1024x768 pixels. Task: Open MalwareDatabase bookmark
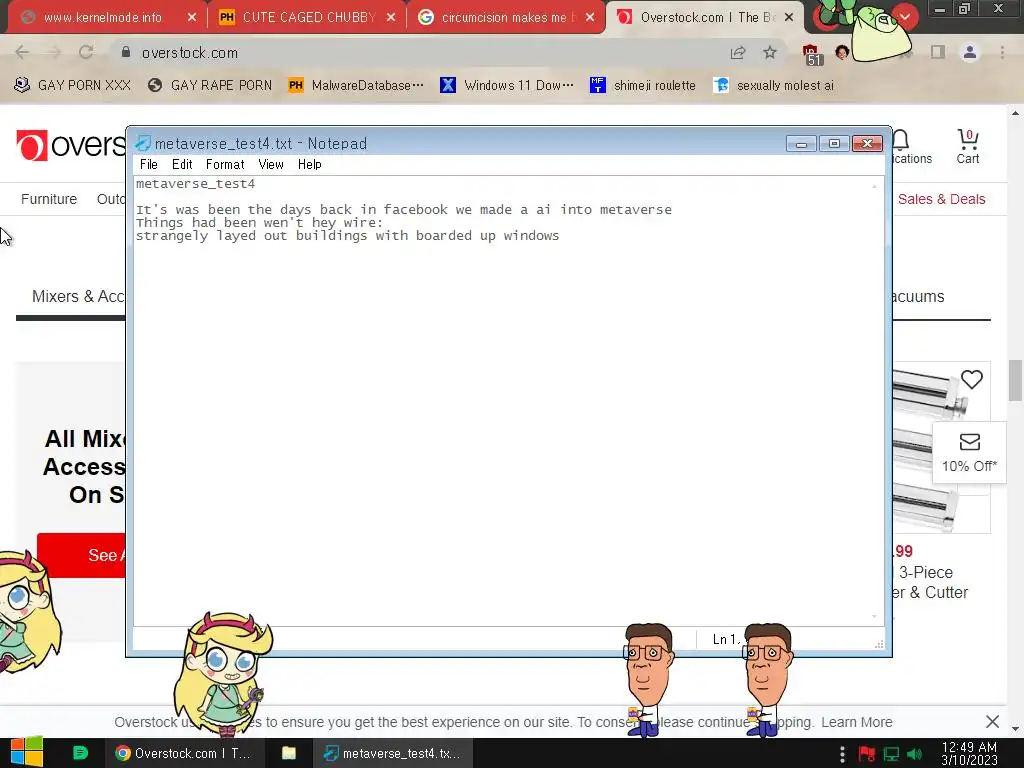(357, 86)
